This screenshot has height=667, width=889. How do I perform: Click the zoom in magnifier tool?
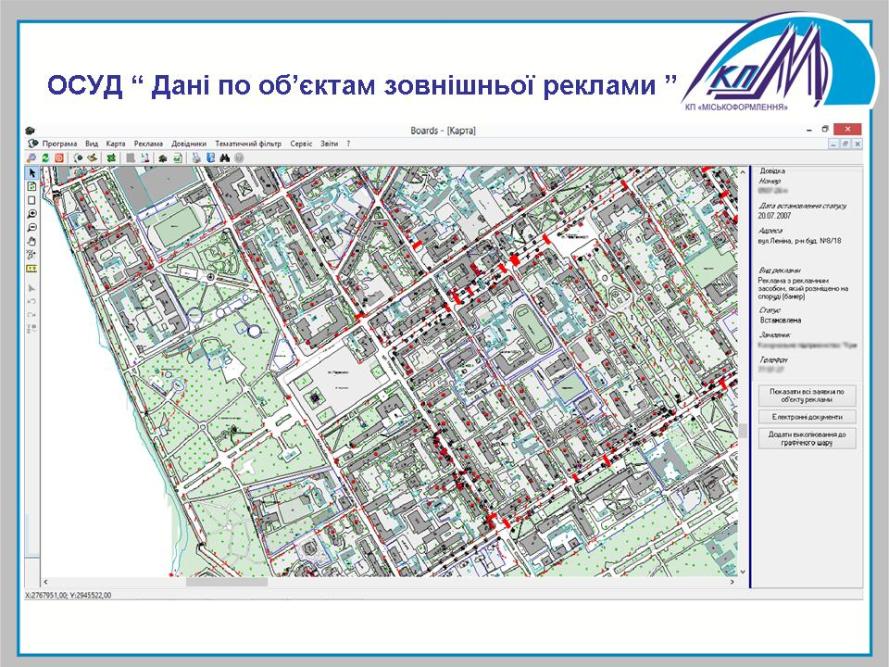(x=32, y=214)
